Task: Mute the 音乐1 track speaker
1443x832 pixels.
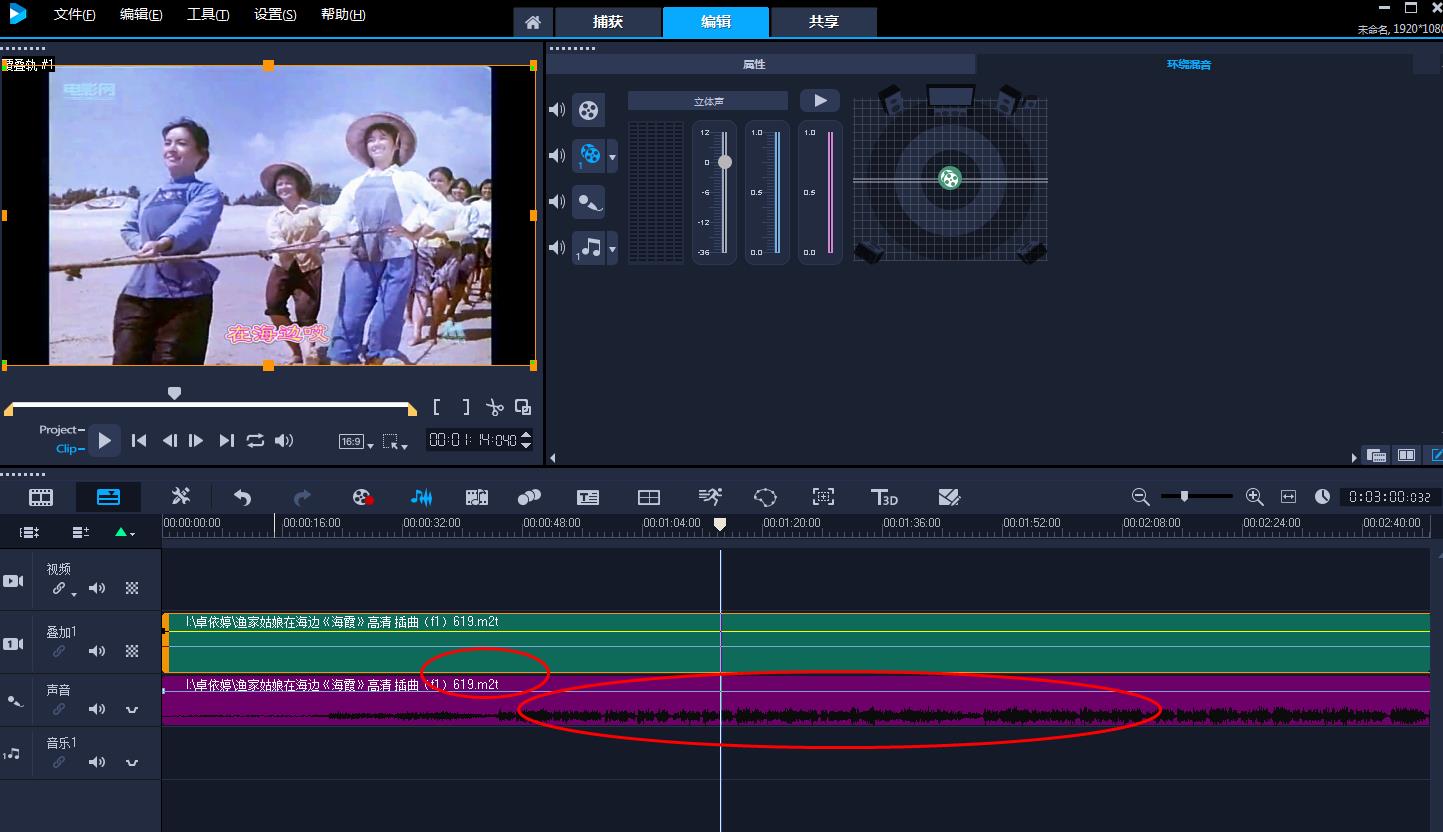Action: point(97,762)
